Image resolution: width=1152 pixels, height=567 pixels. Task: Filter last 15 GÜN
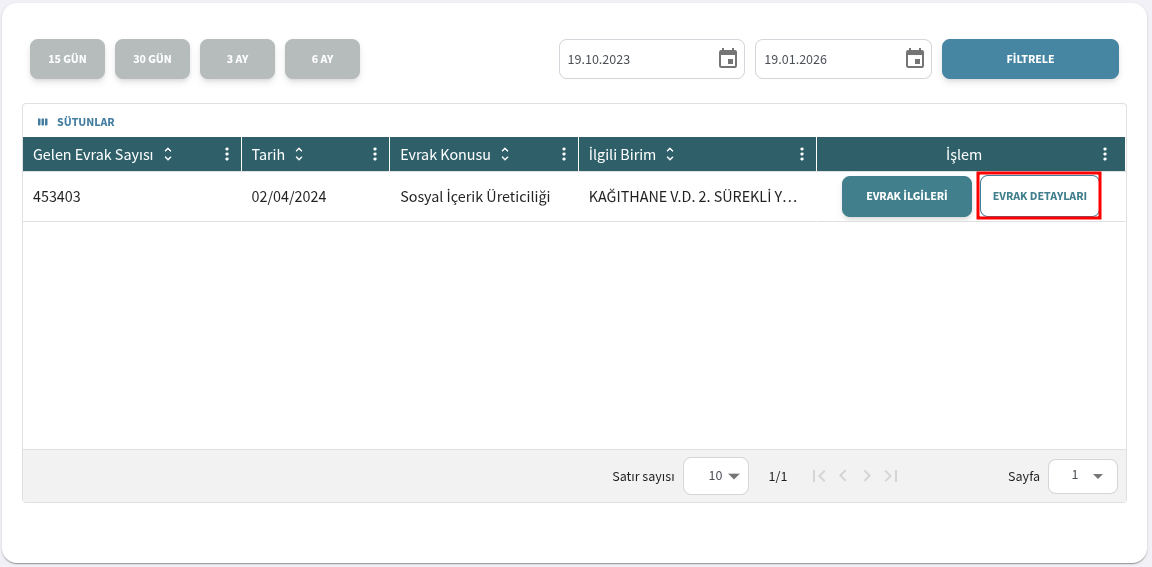68,59
